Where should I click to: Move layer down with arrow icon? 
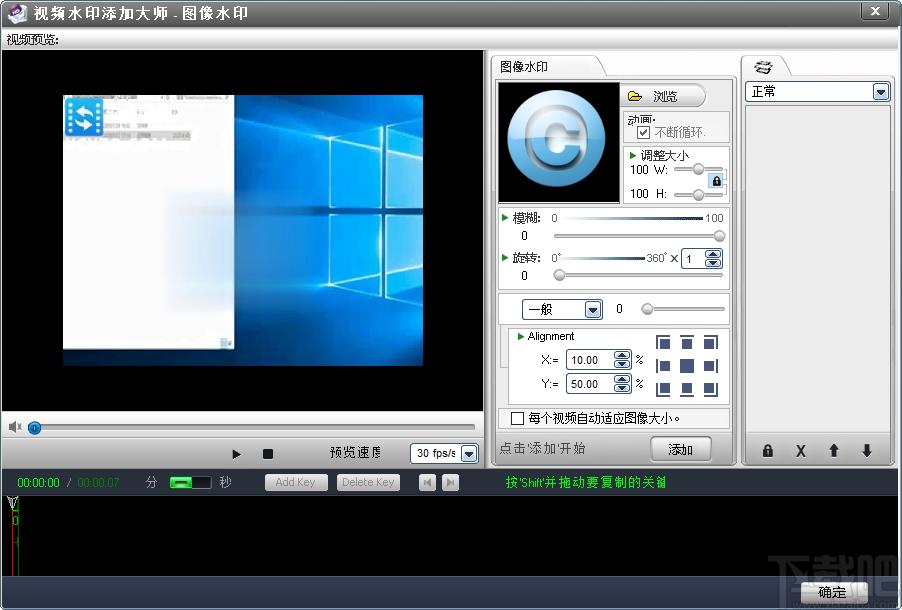(867, 451)
